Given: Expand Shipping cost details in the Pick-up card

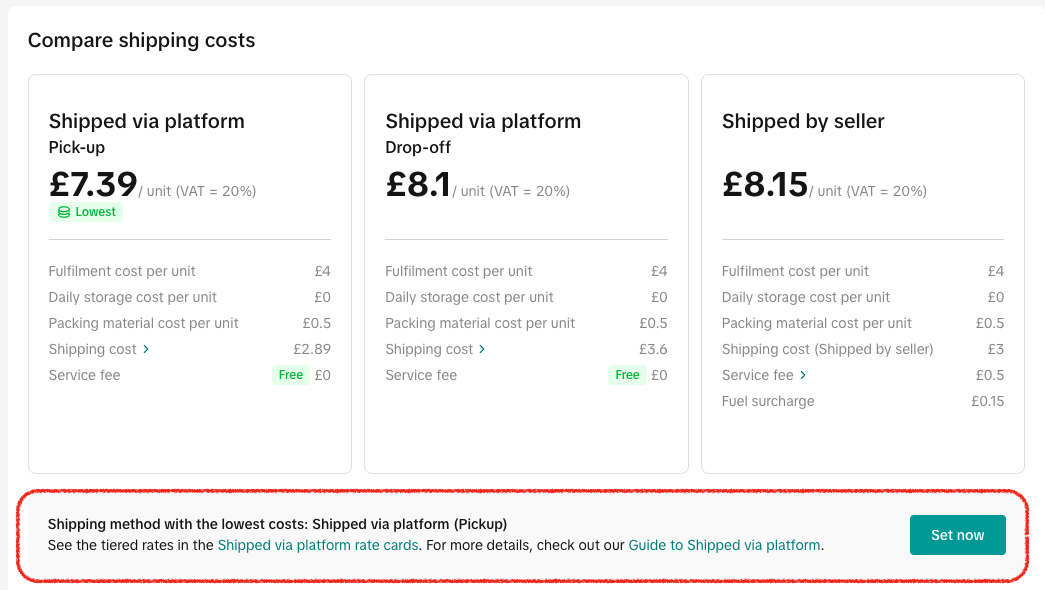Looking at the screenshot, I should point(146,349).
